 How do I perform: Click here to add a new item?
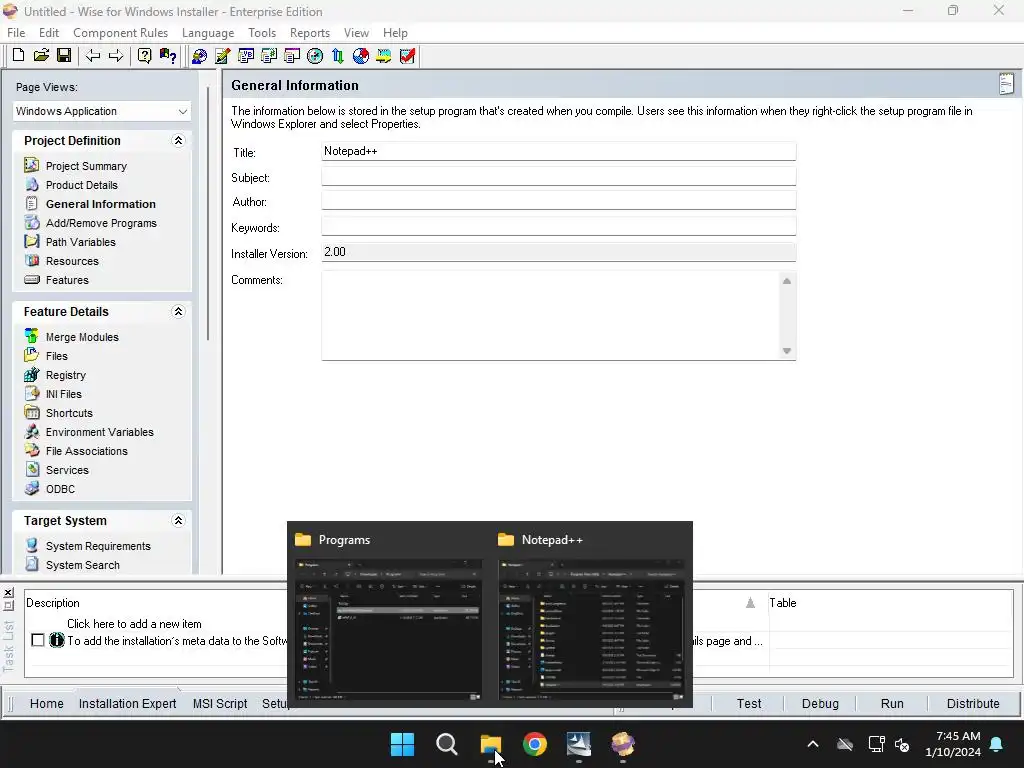point(134,624)
